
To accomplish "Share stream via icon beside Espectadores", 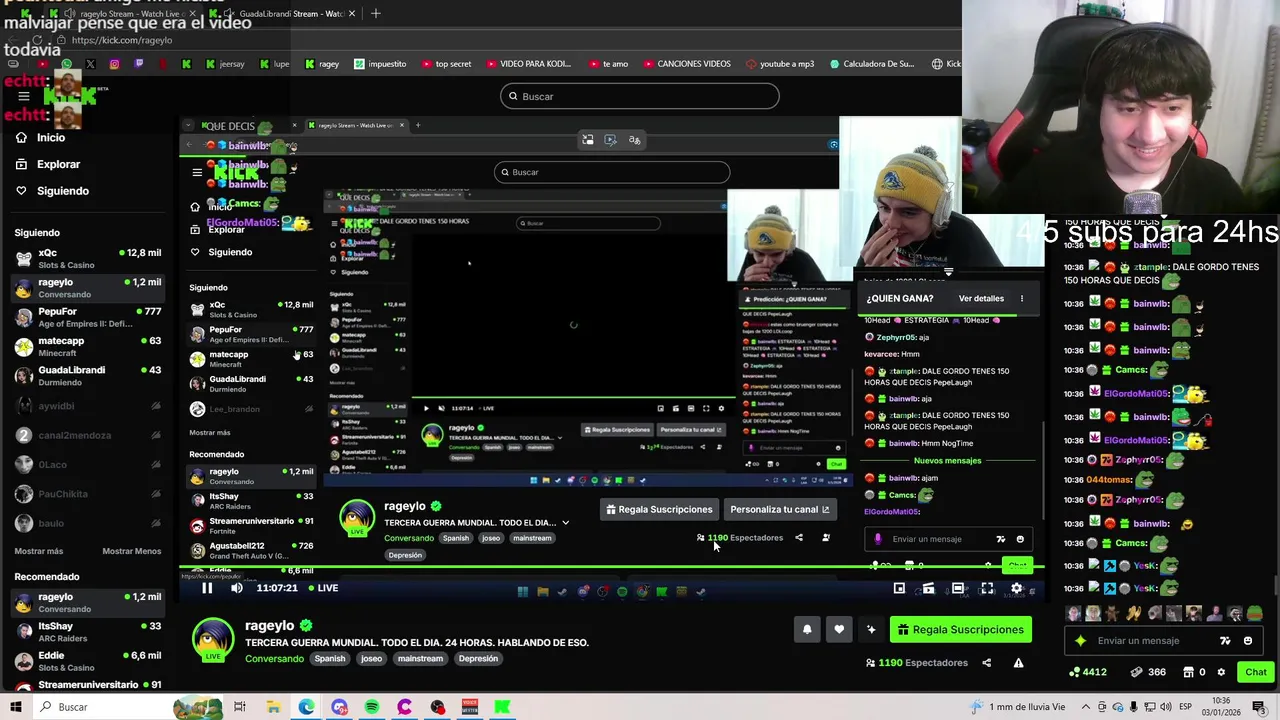I will pyautogui.click(x=986, y=663).
